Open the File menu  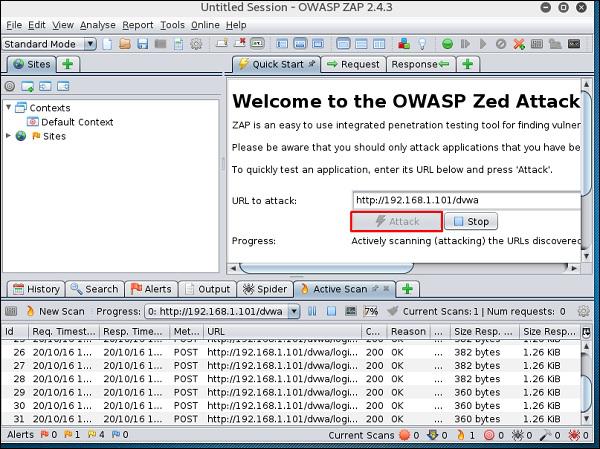click(x=14, y=25)
